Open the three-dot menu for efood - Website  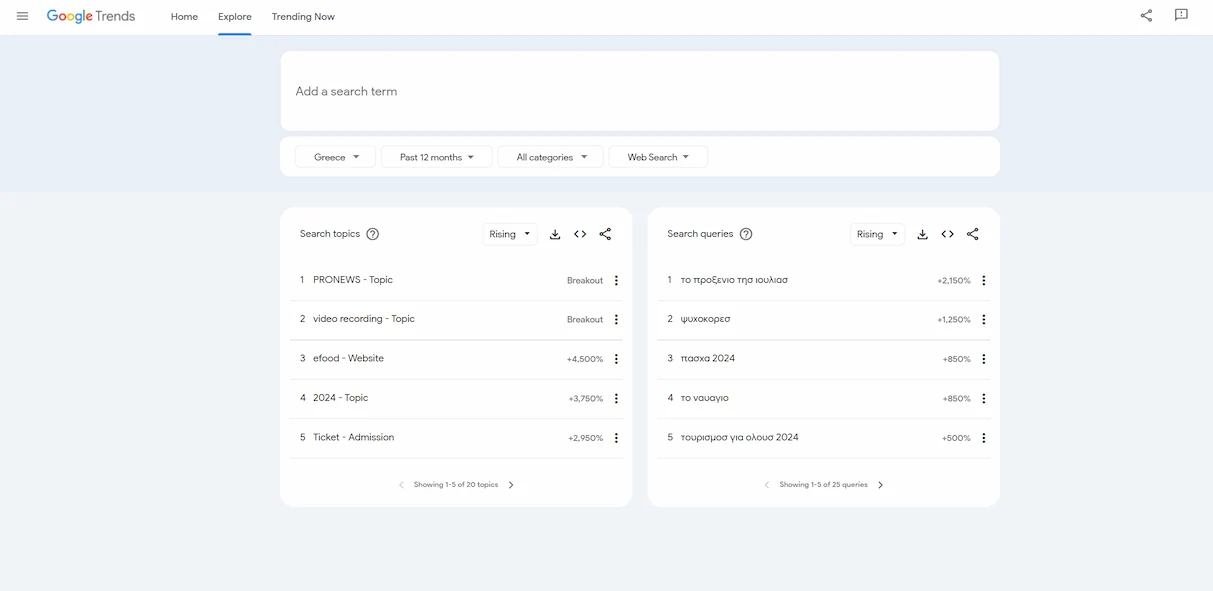pyautogui.click(x=616, y=358)
